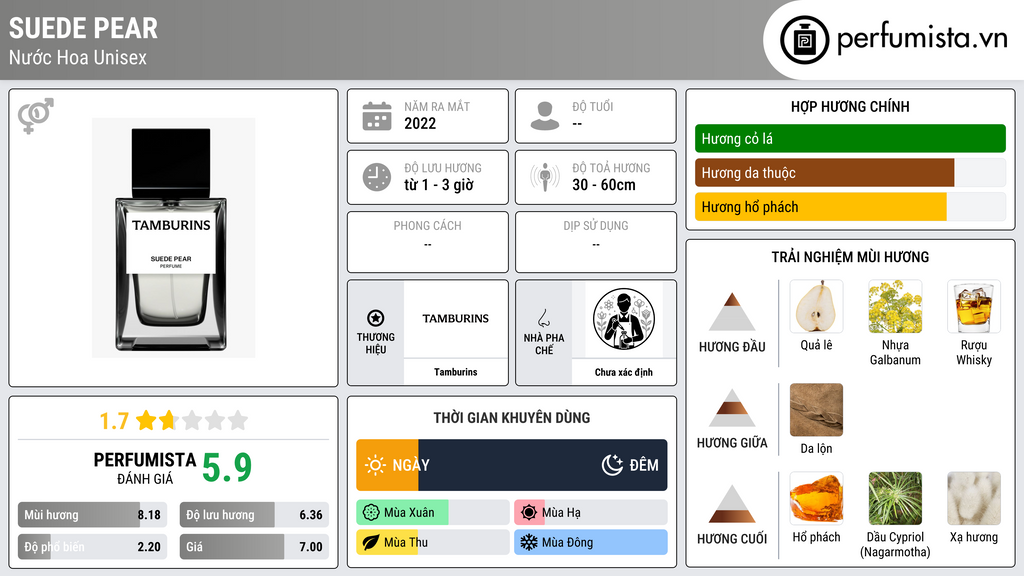Click the Mùa Xuân season label
Image resolution: width=1024 pixels, height=576 pixels.
pos(409,513)
